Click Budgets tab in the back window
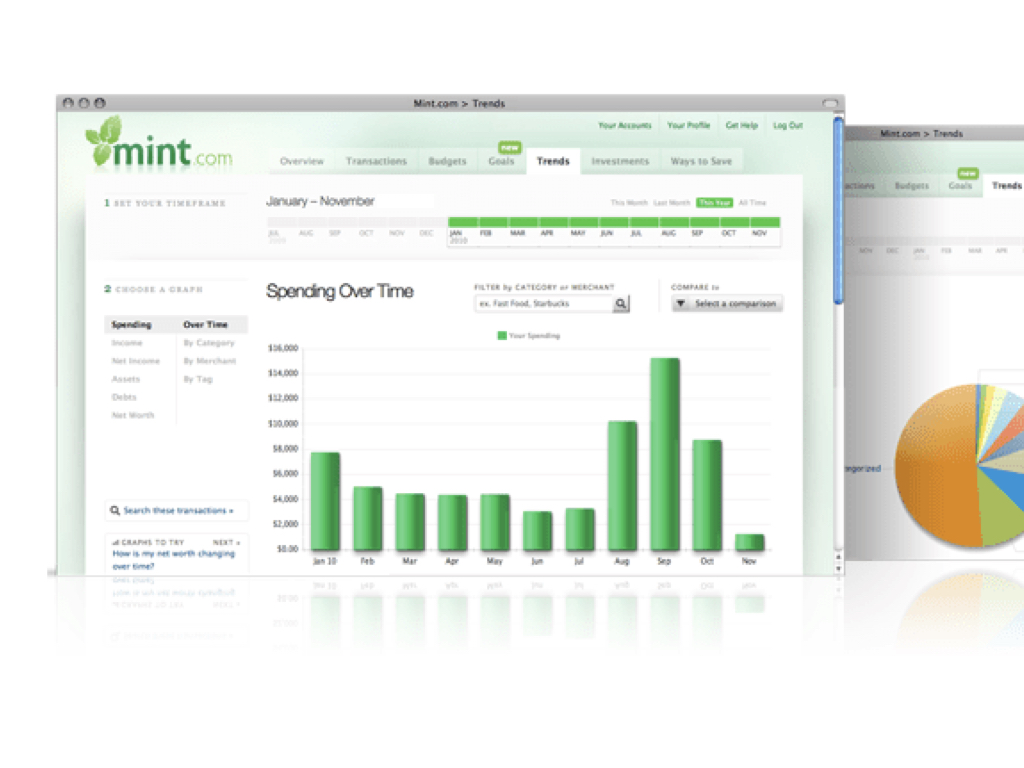This screenshot has height=768, width=1024. (x=912, y=186)
